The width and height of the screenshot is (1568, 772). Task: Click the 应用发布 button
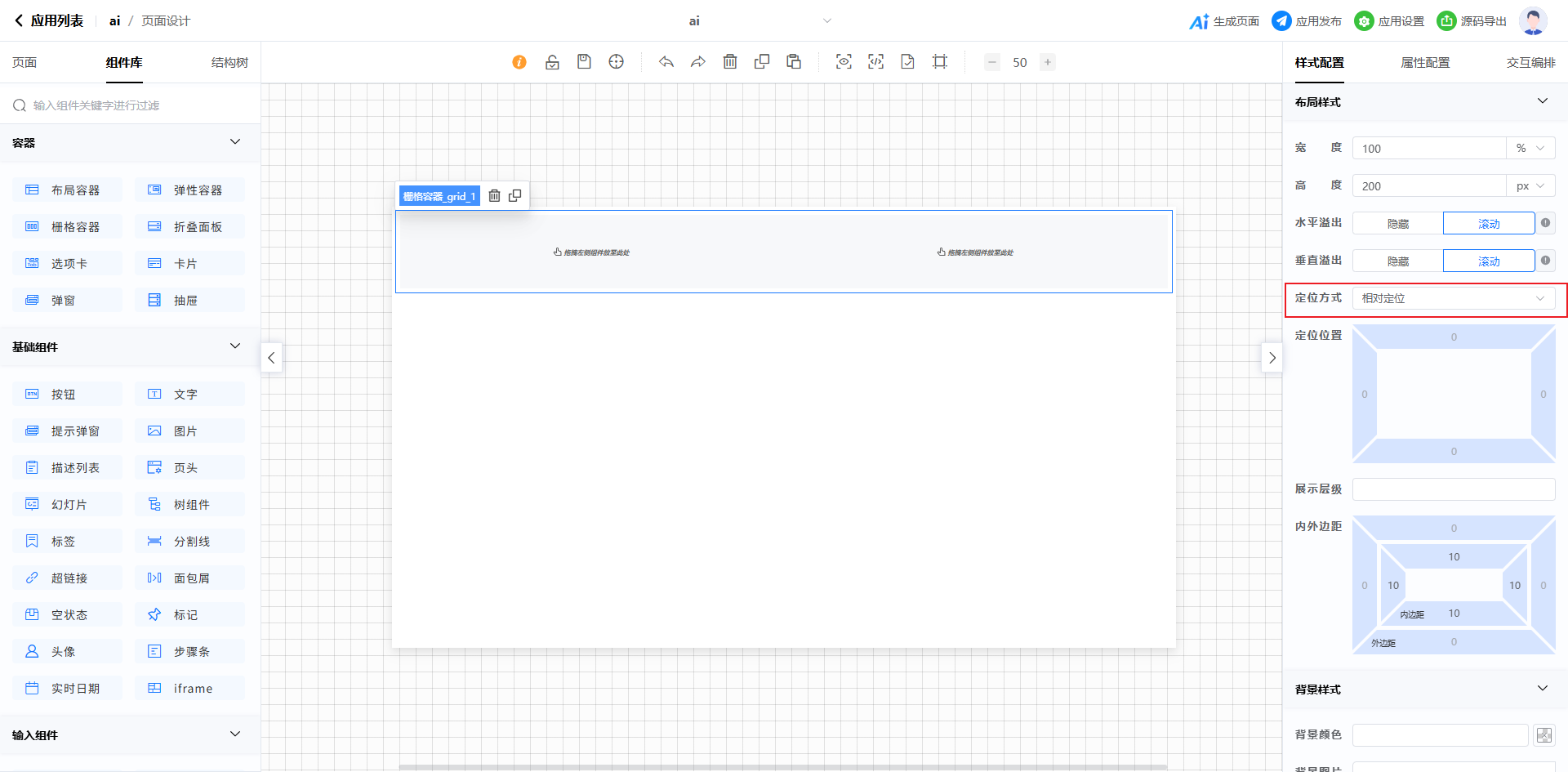[x=1307, y=21]
